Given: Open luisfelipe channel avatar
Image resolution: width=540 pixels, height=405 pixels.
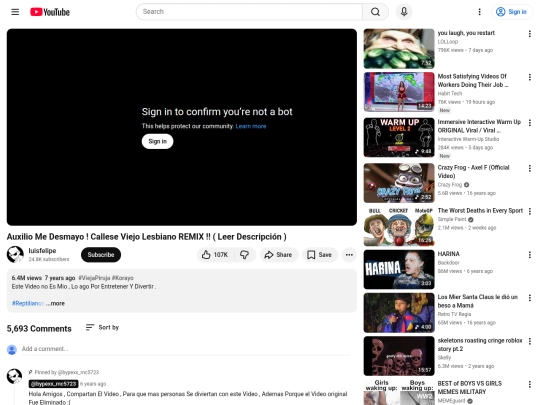Looking at the screenshot, I should [15, 255].
